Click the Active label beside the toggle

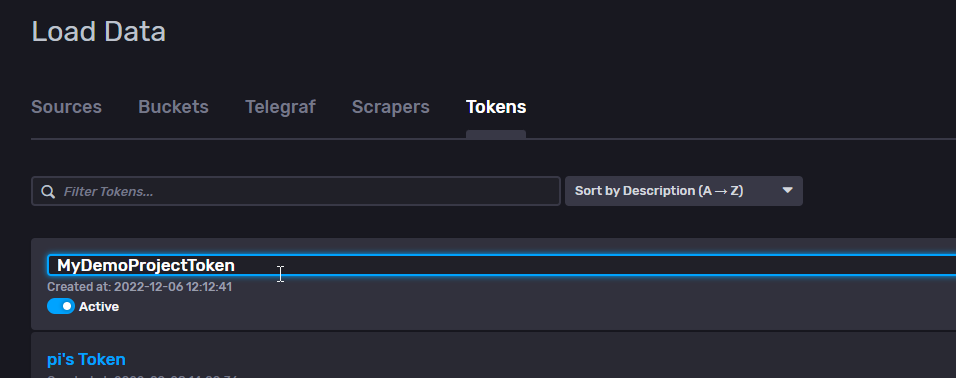(99, 307)
